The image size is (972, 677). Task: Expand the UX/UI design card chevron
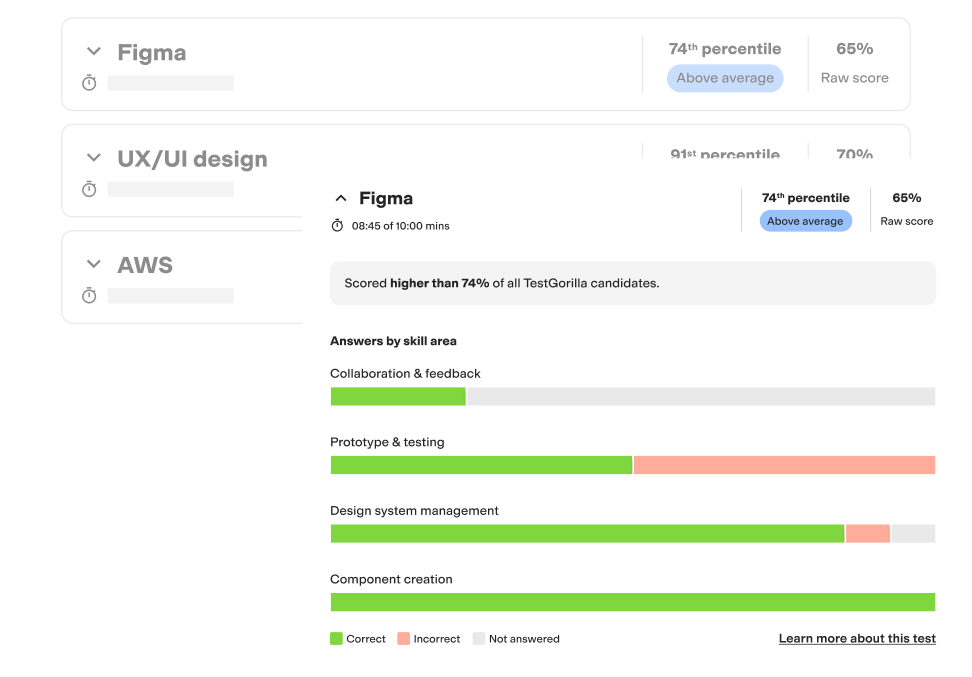click(x=94, y=157)
